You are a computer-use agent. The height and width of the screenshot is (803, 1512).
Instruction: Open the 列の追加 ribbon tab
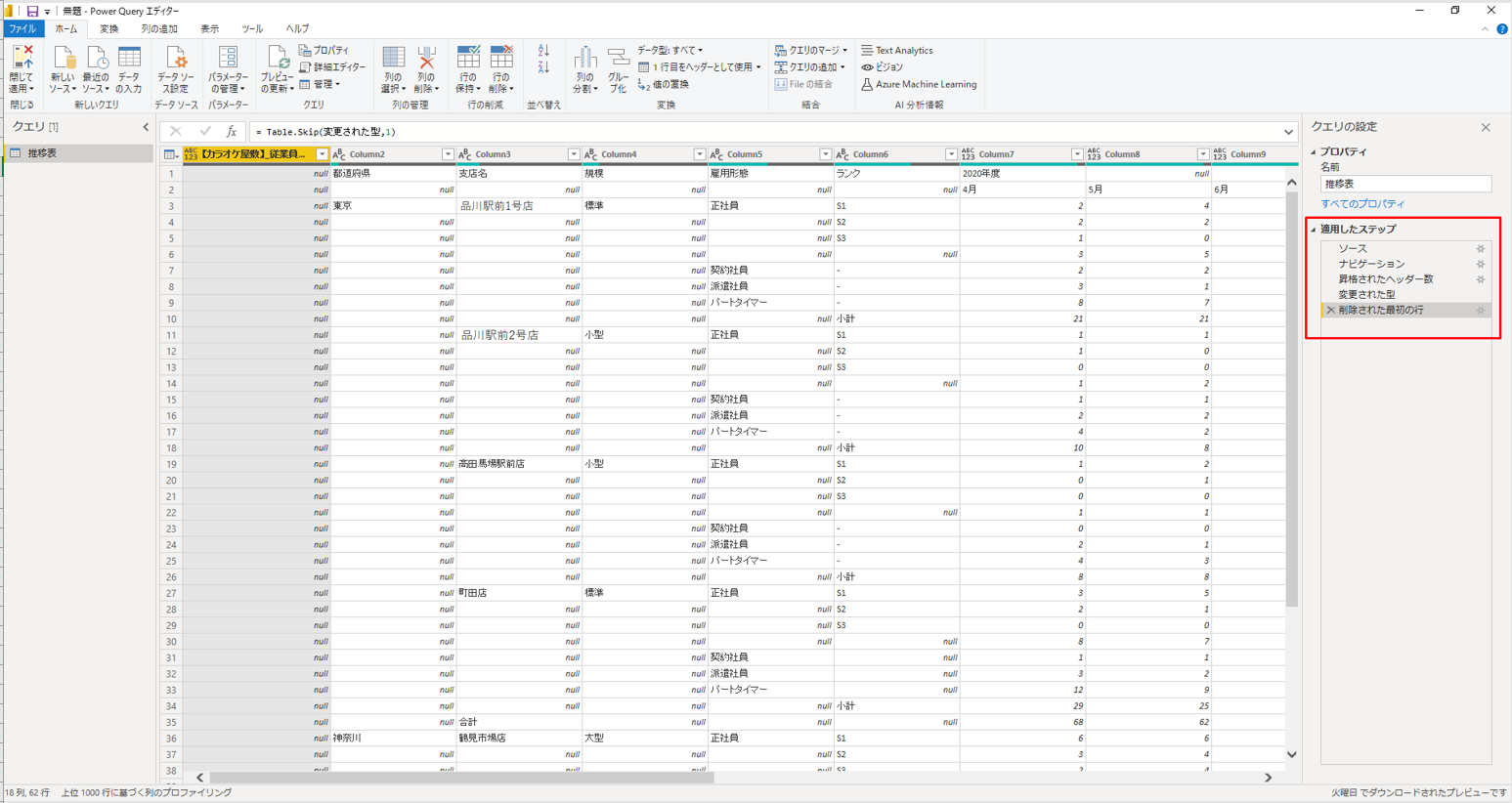tap(159, 29)
